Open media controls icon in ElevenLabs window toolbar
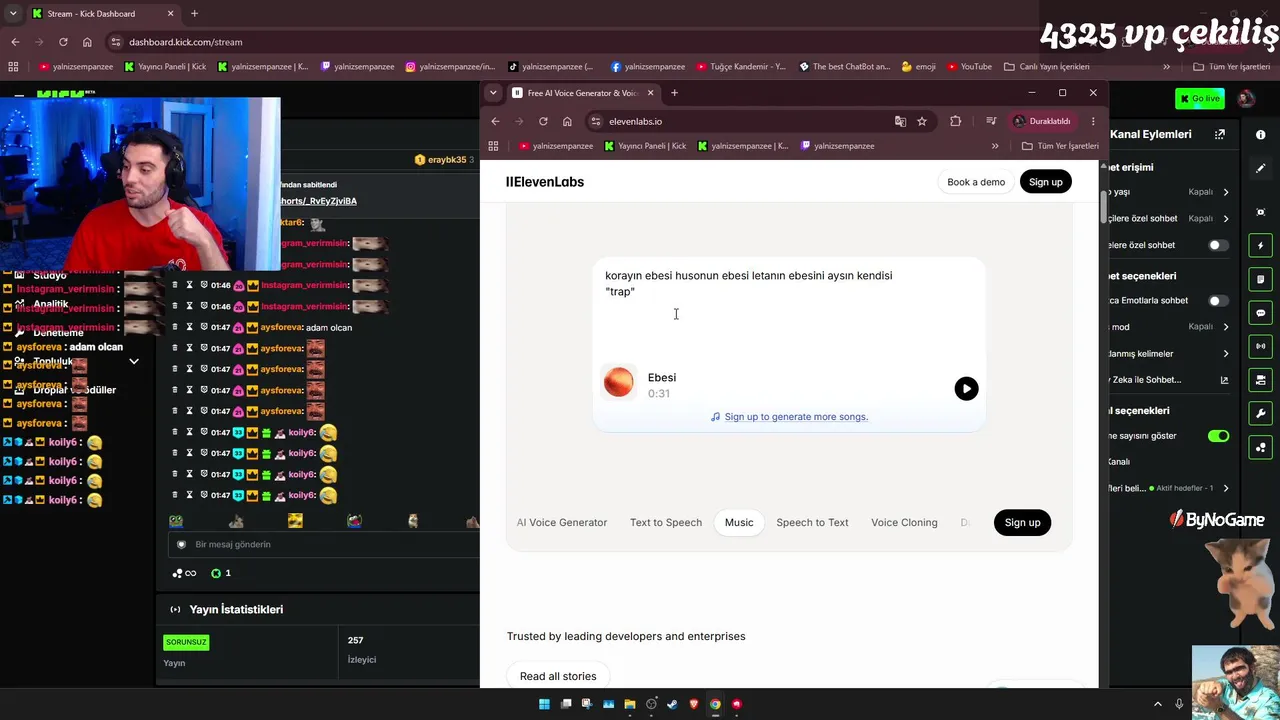This screenshot has width=1280, height=720. 991,121
